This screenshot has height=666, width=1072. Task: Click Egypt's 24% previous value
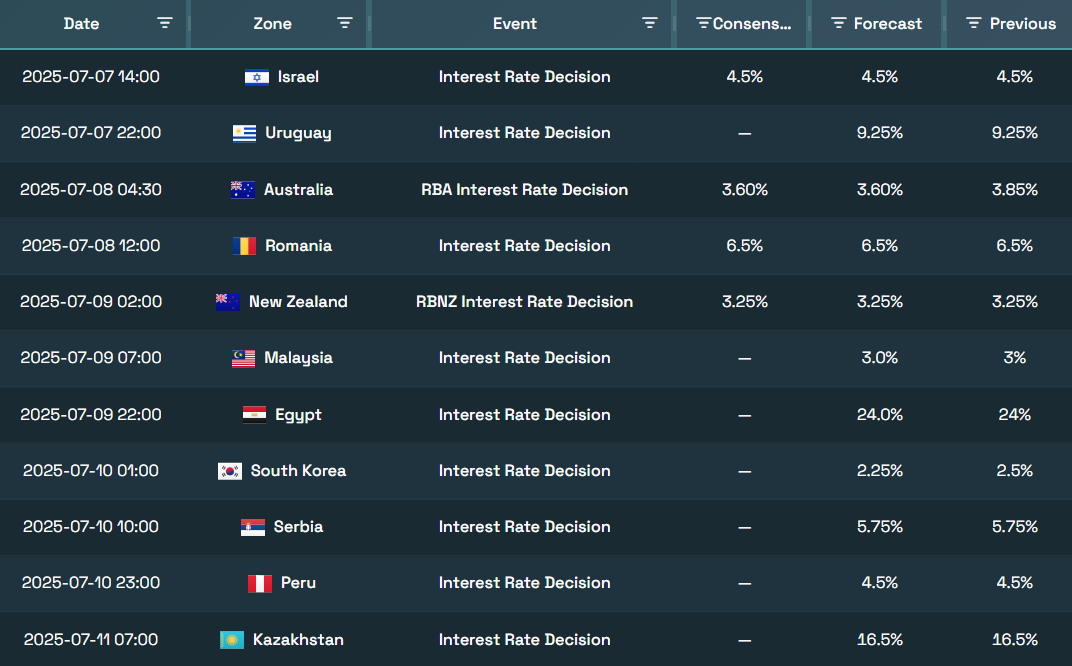coord(1015,414)
